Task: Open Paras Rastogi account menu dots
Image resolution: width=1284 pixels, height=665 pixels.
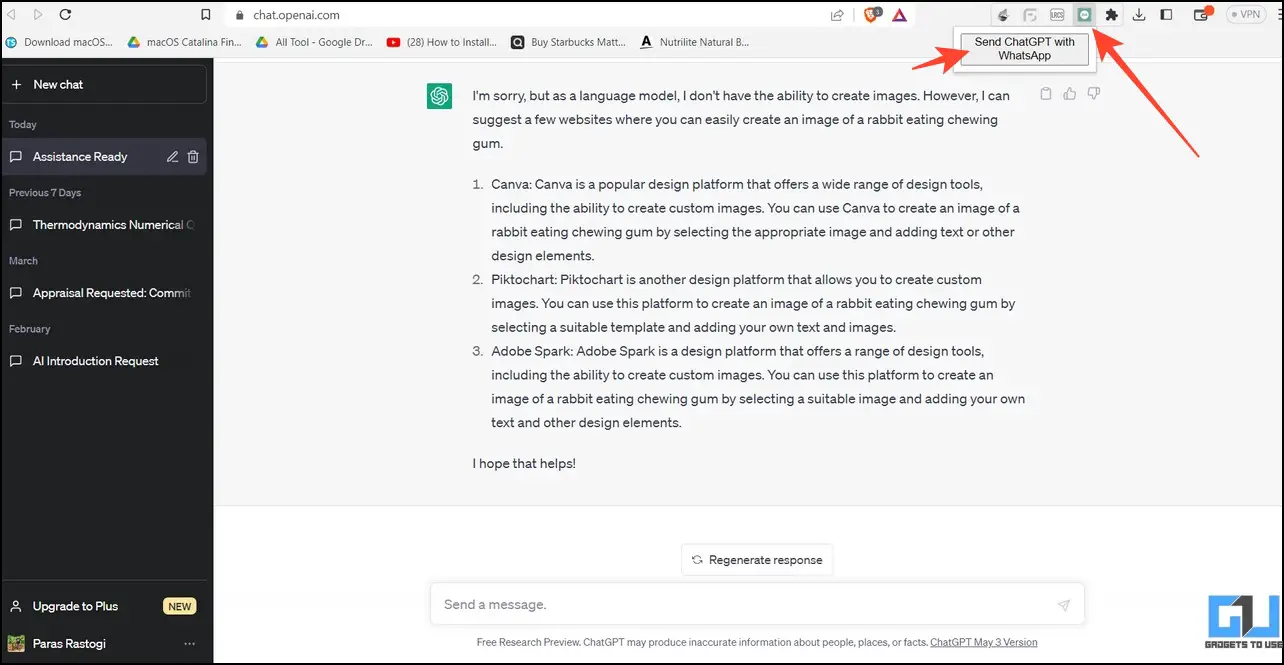Action: (190, 644)
